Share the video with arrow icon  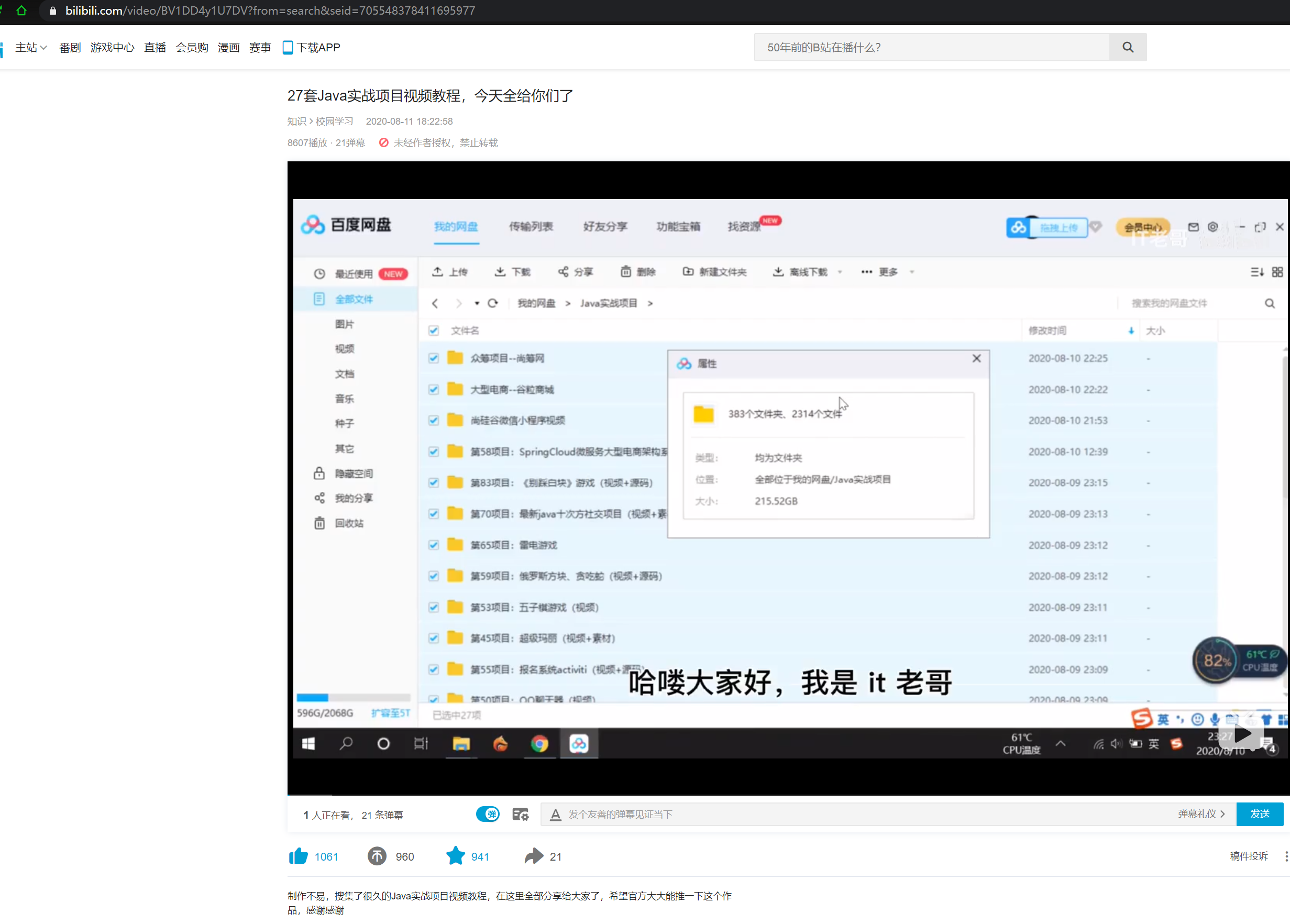pos(534,856)
